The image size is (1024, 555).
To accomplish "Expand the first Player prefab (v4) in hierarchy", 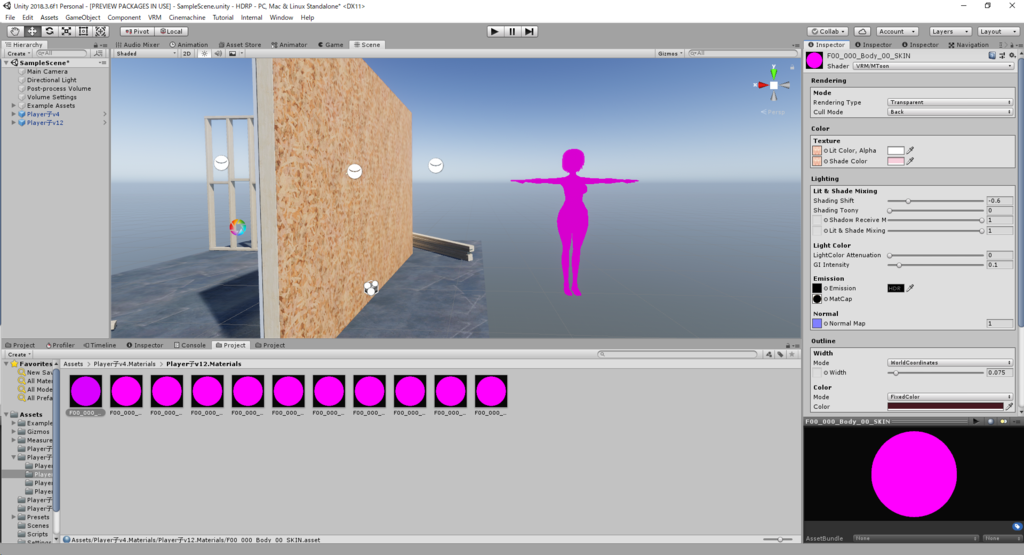I will click(14, 114).
